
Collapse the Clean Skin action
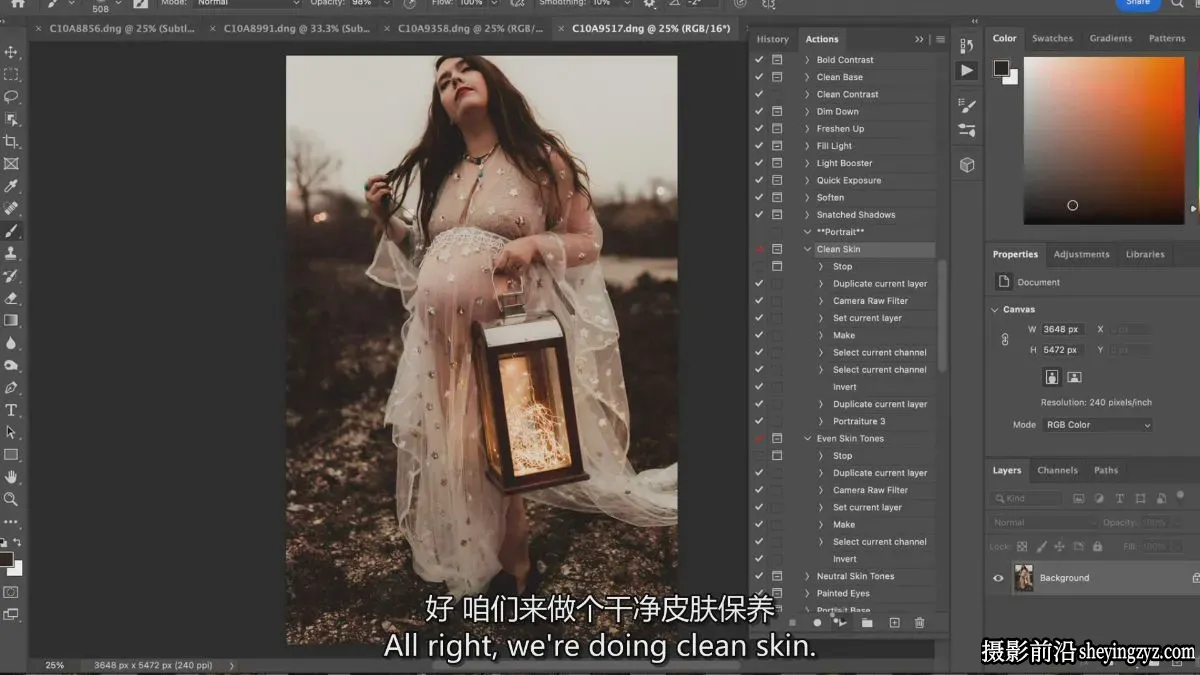click(808, 250)
